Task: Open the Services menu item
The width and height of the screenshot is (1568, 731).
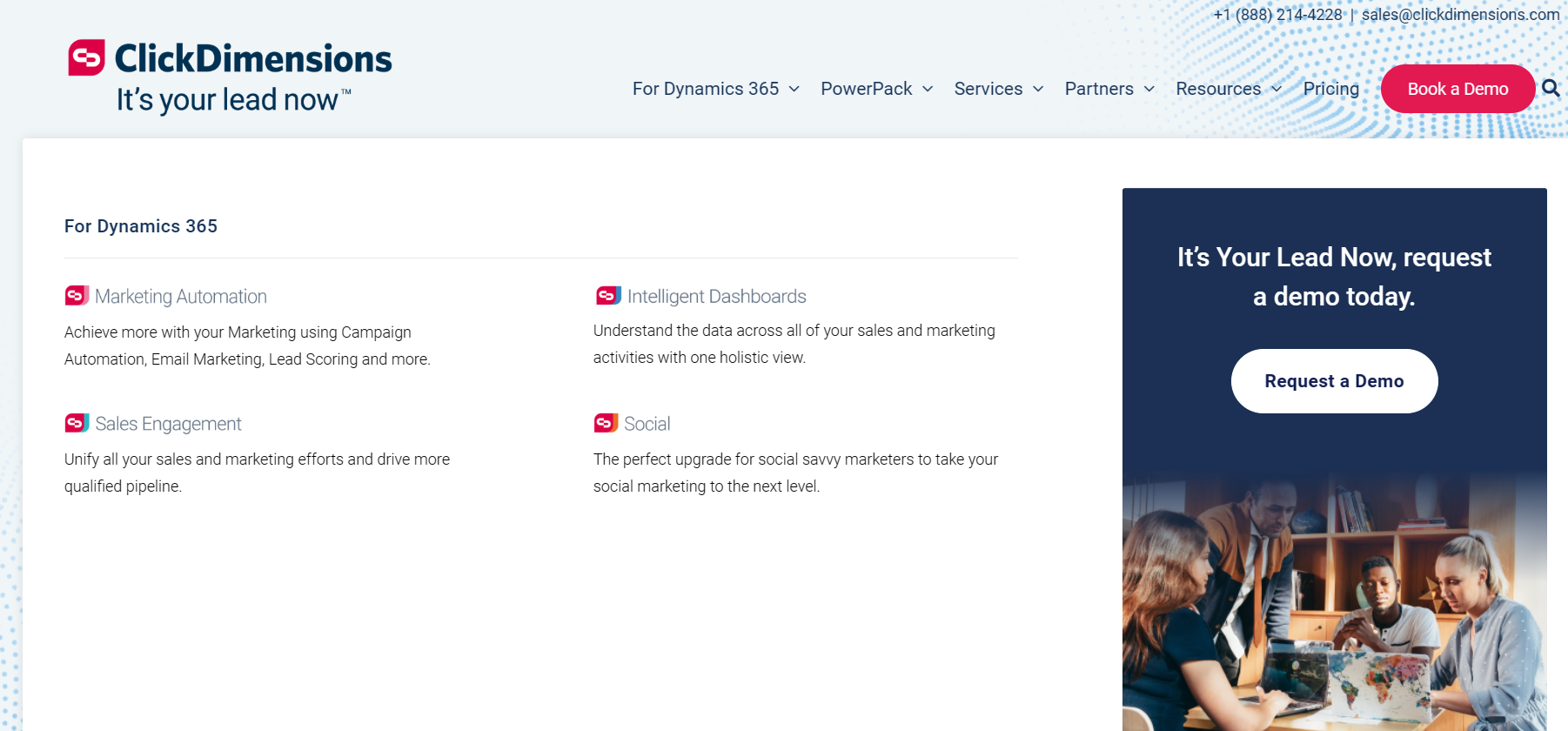Action: pos(988,89)
